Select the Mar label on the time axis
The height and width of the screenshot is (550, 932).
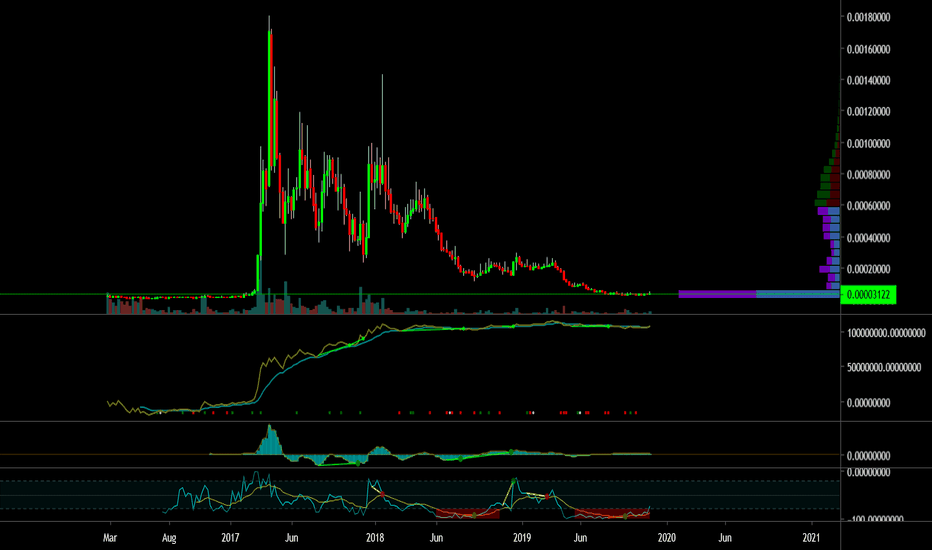(x=110, y=538)
